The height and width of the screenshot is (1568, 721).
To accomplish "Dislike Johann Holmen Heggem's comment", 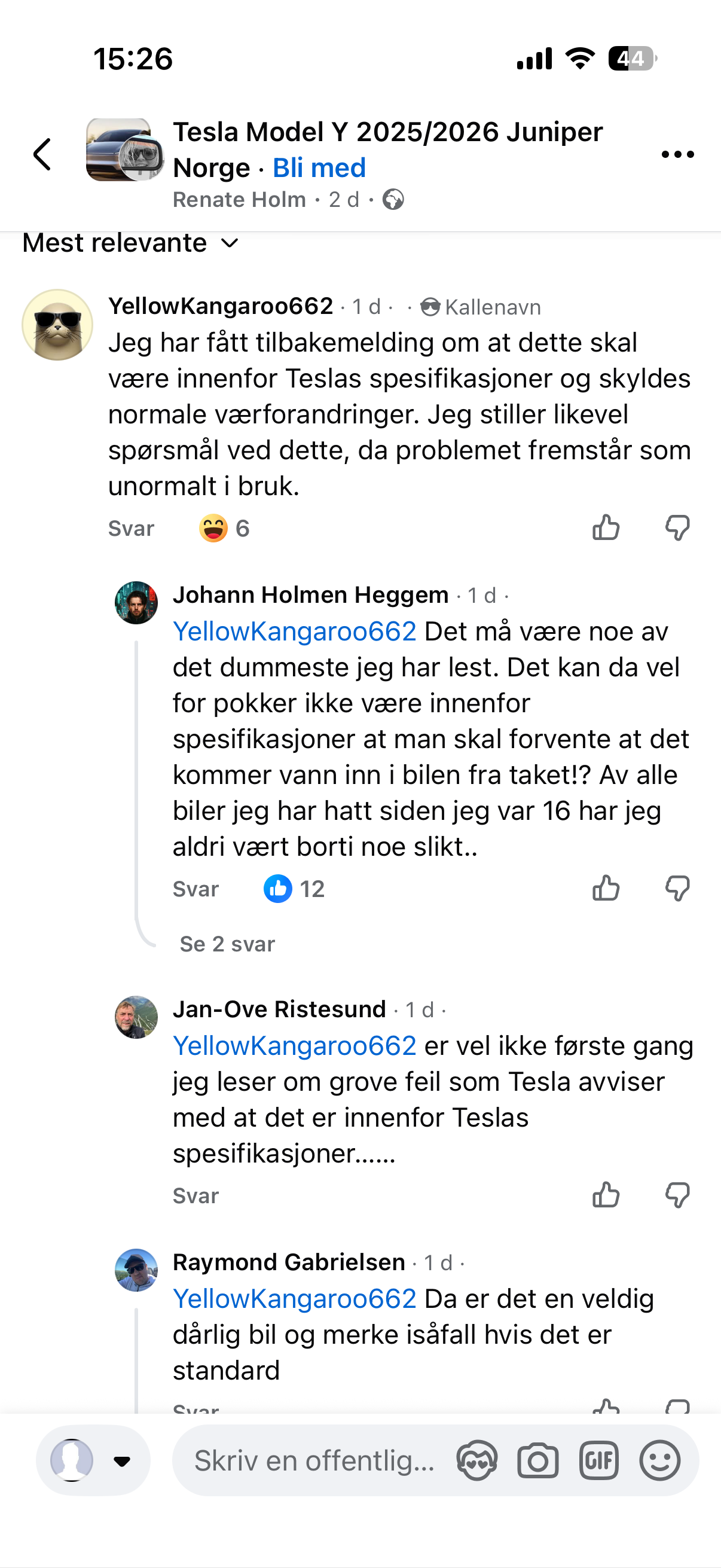I will pos(677,889).
